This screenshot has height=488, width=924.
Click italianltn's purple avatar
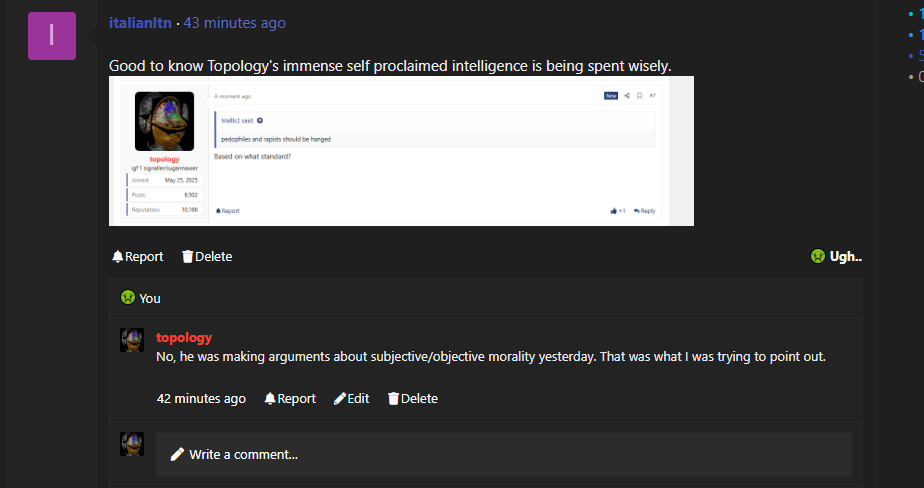pyautogui.click(x=52, y=35)
